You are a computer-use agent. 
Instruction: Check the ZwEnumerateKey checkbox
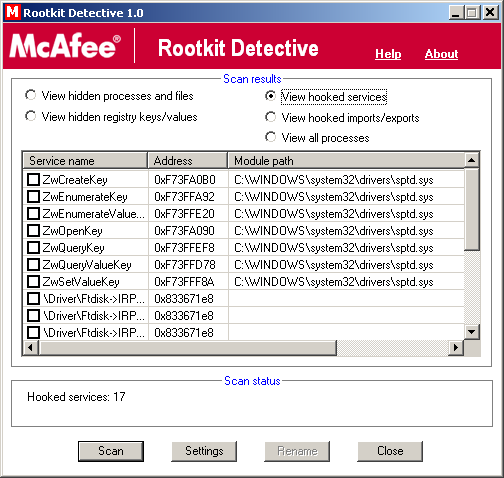click(x=33, y=197)
